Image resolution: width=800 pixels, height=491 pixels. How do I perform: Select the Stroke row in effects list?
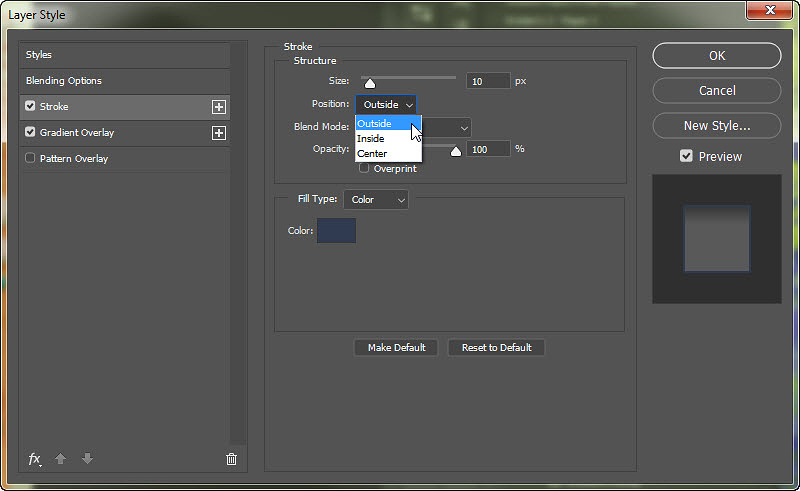click(x=125, y=107)
